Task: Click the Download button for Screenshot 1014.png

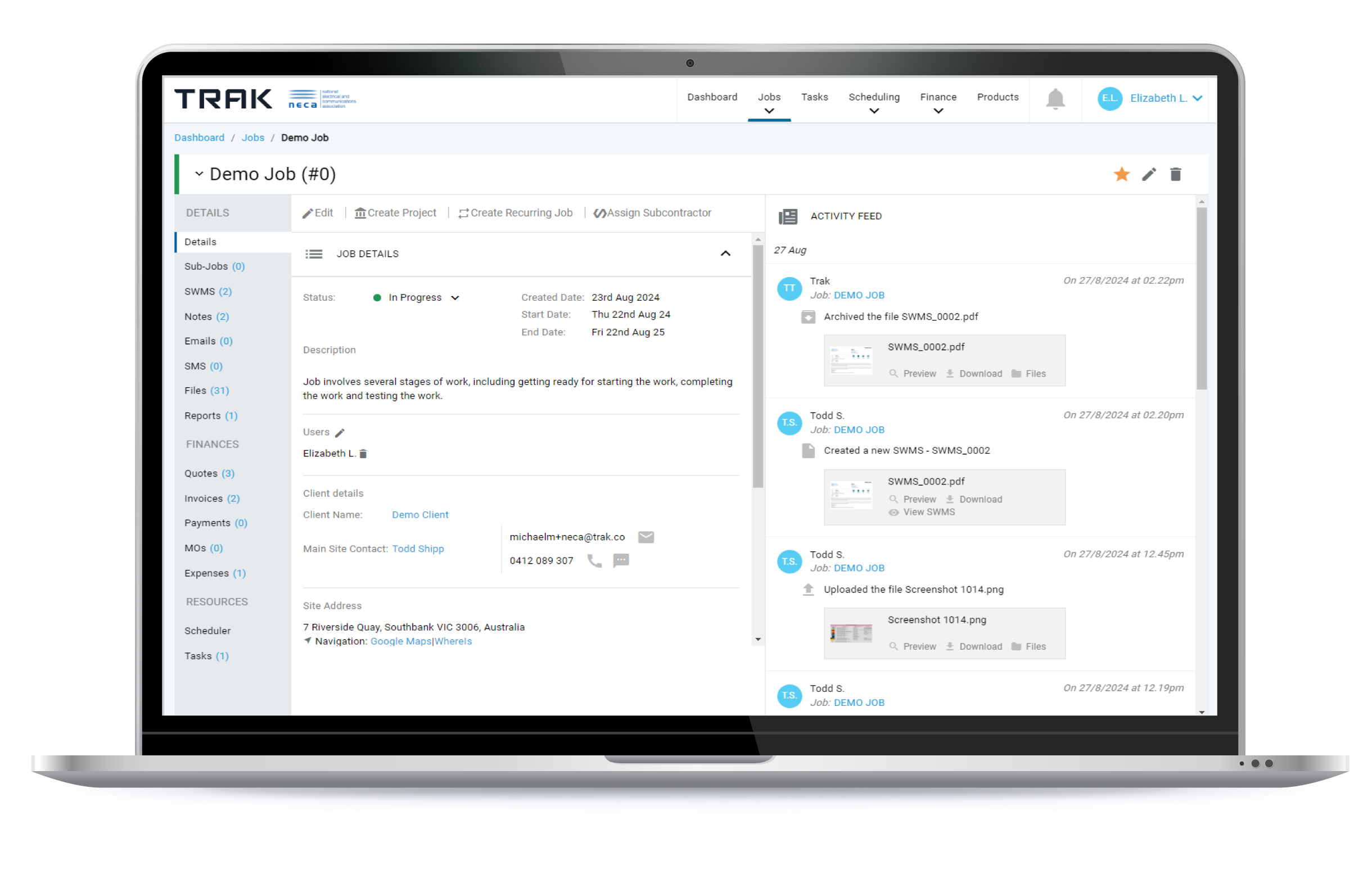Action: click(x=975, y=647)
